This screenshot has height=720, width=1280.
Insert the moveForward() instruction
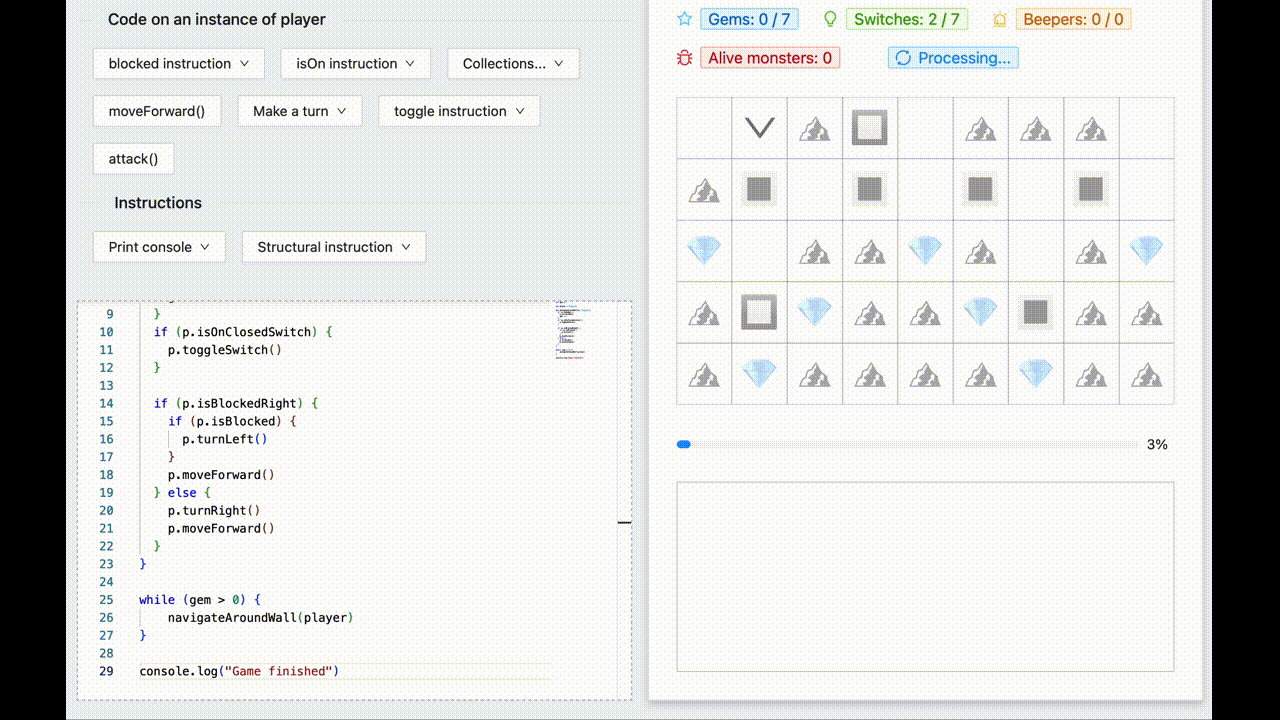[x=157, y=111]
